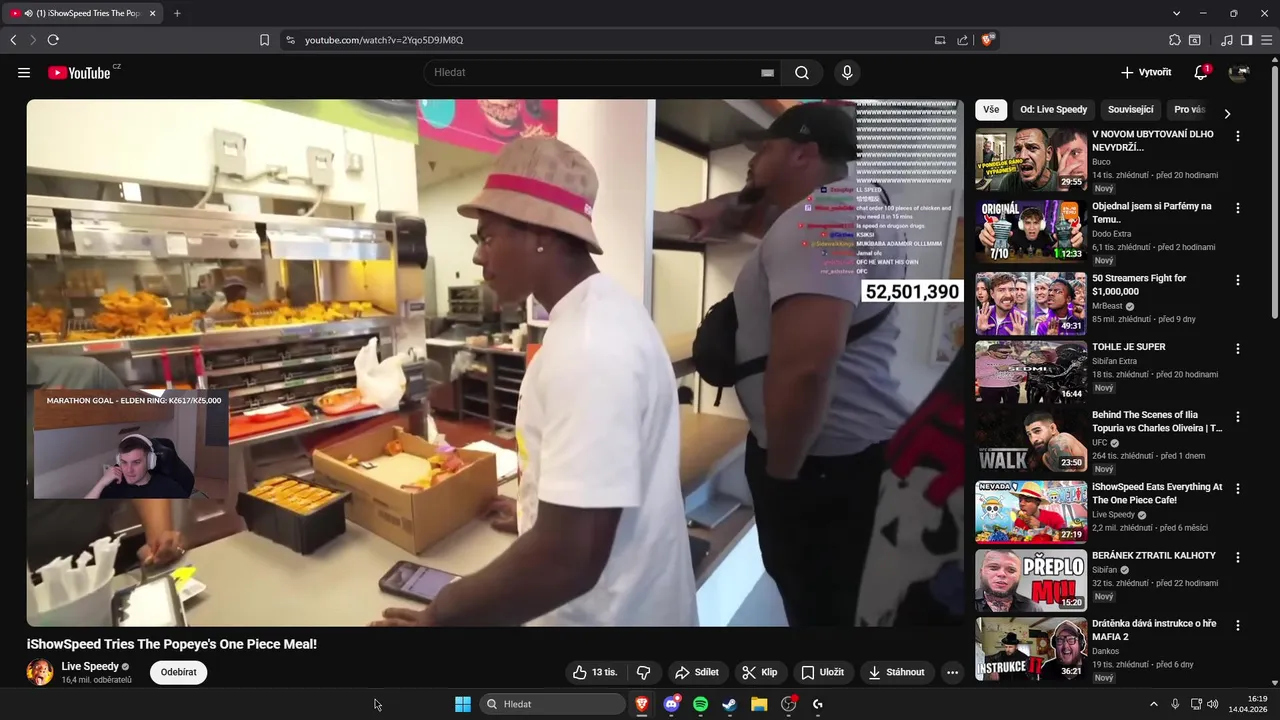Share this page via address bar icon
The height and width of the screenshot is (720, 1280).
pyautogui.click(x=962, y=40)
